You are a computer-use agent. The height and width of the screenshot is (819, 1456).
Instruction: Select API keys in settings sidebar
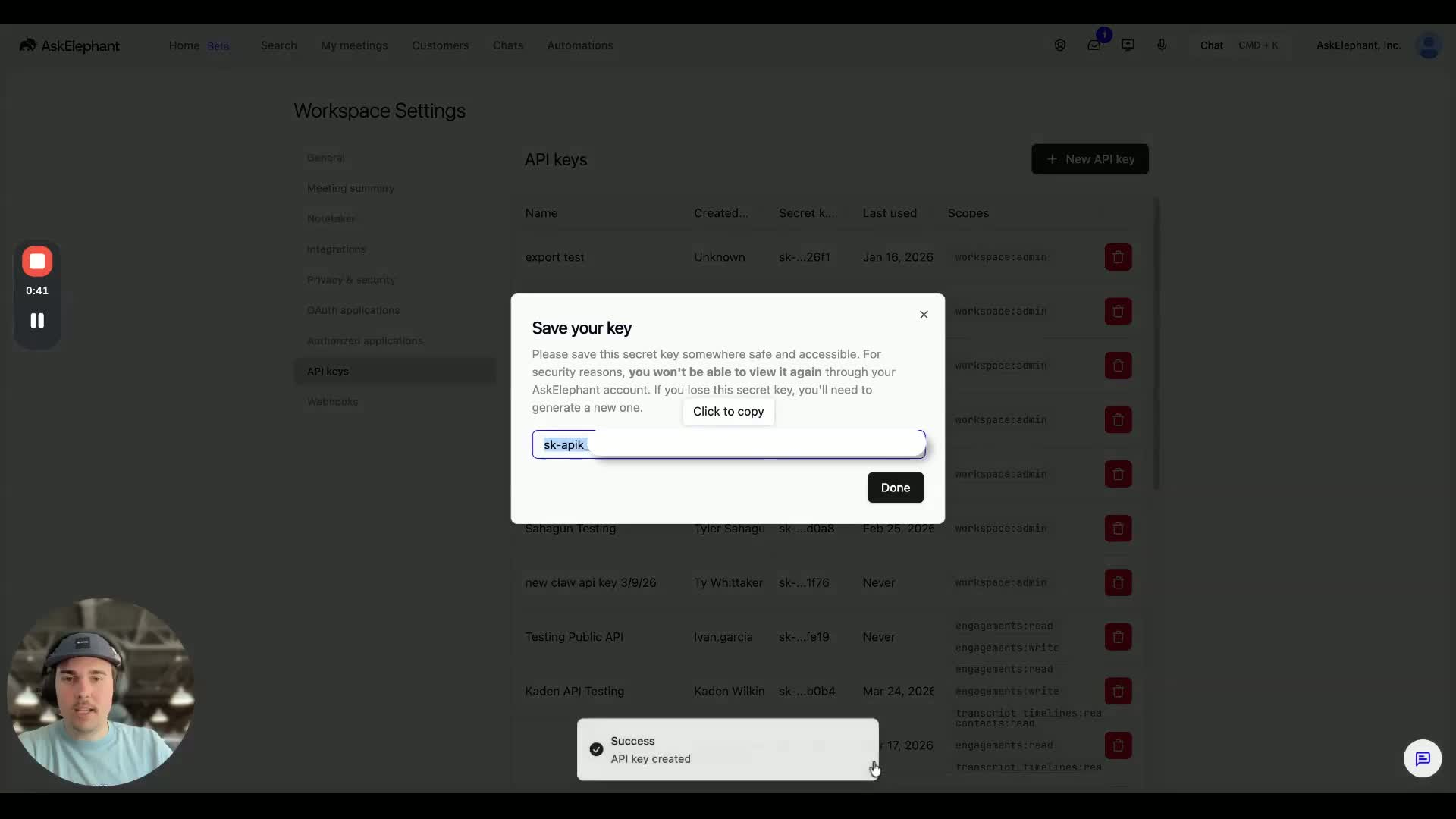pos(395,371)
